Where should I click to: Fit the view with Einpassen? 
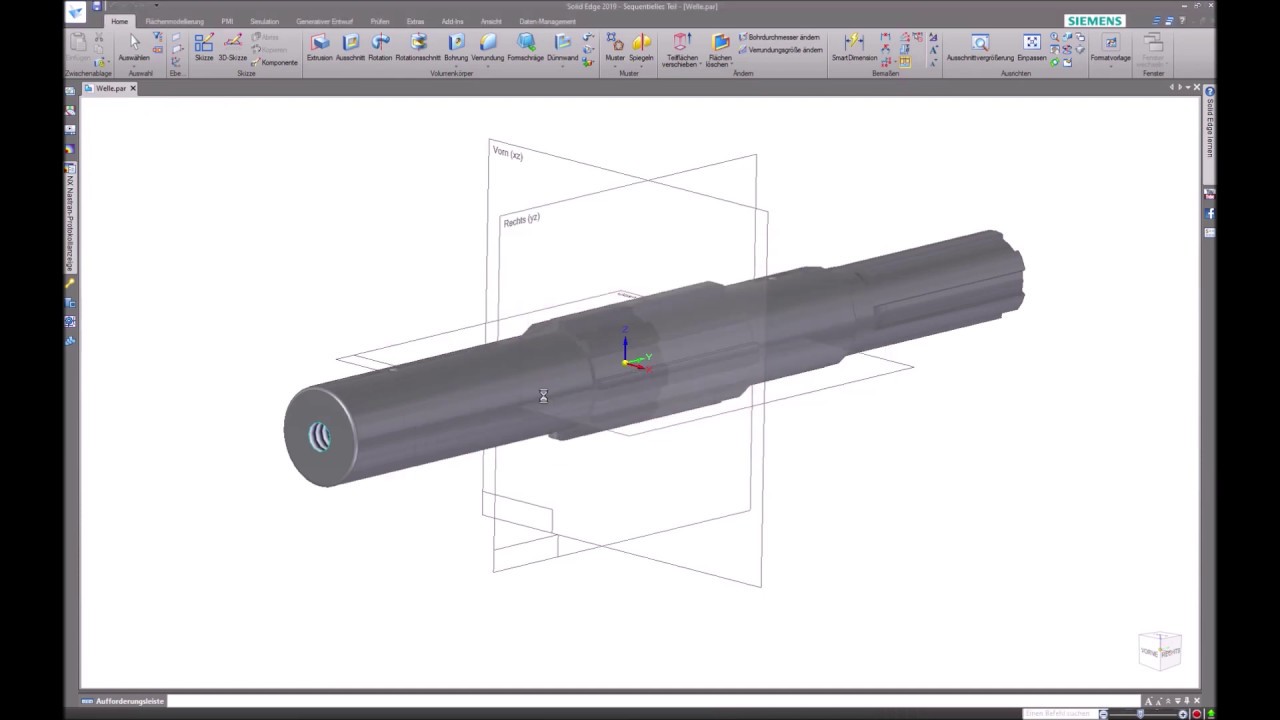pyautogui.click(x=1031, y=48)
